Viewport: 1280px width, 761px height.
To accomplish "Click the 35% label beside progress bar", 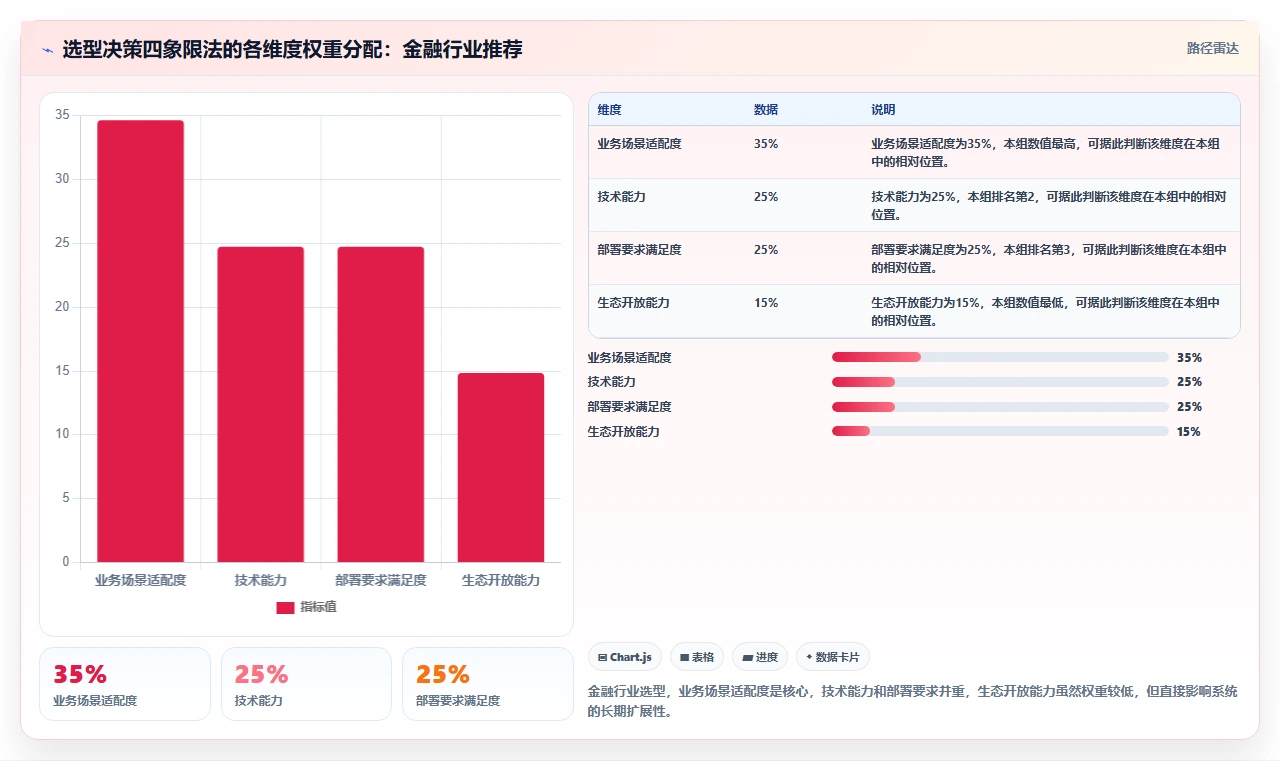I will (x=1189, y=357).
